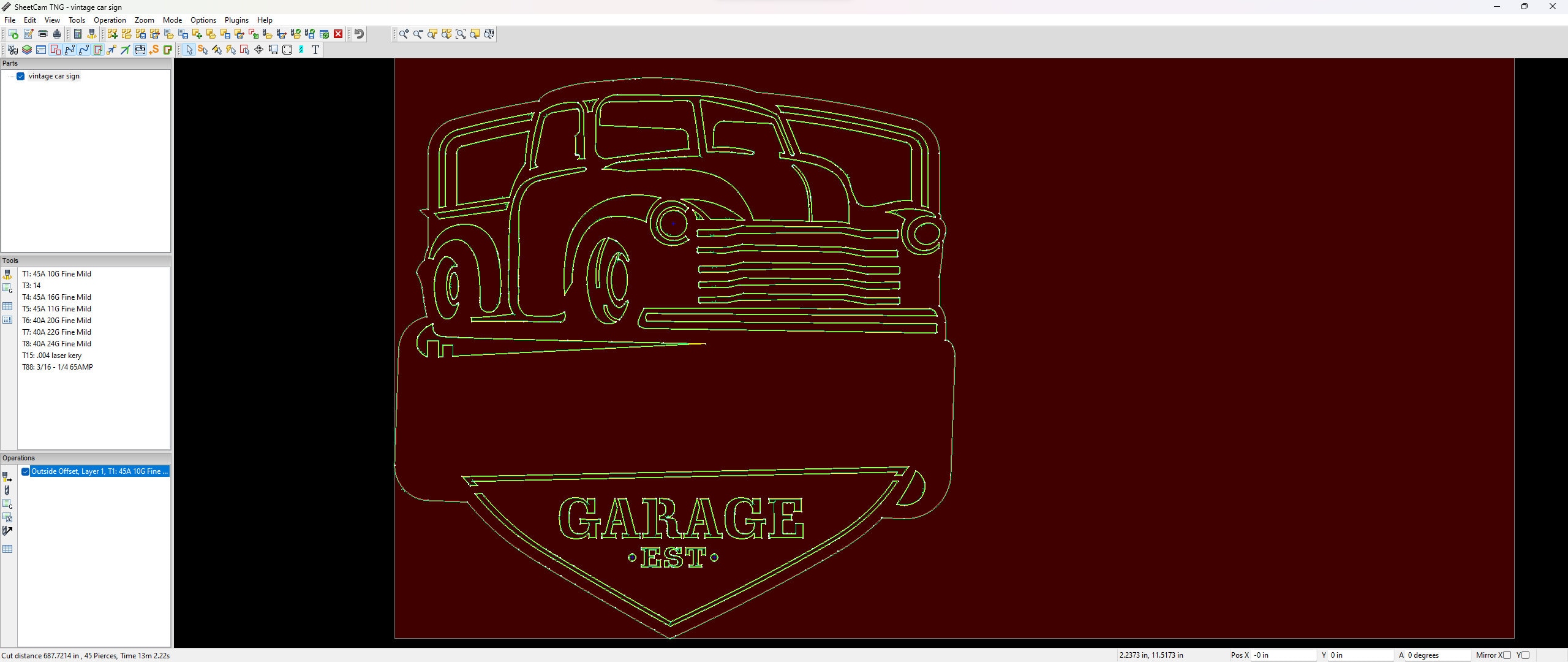Open the Mode menu

coord(172,20)
